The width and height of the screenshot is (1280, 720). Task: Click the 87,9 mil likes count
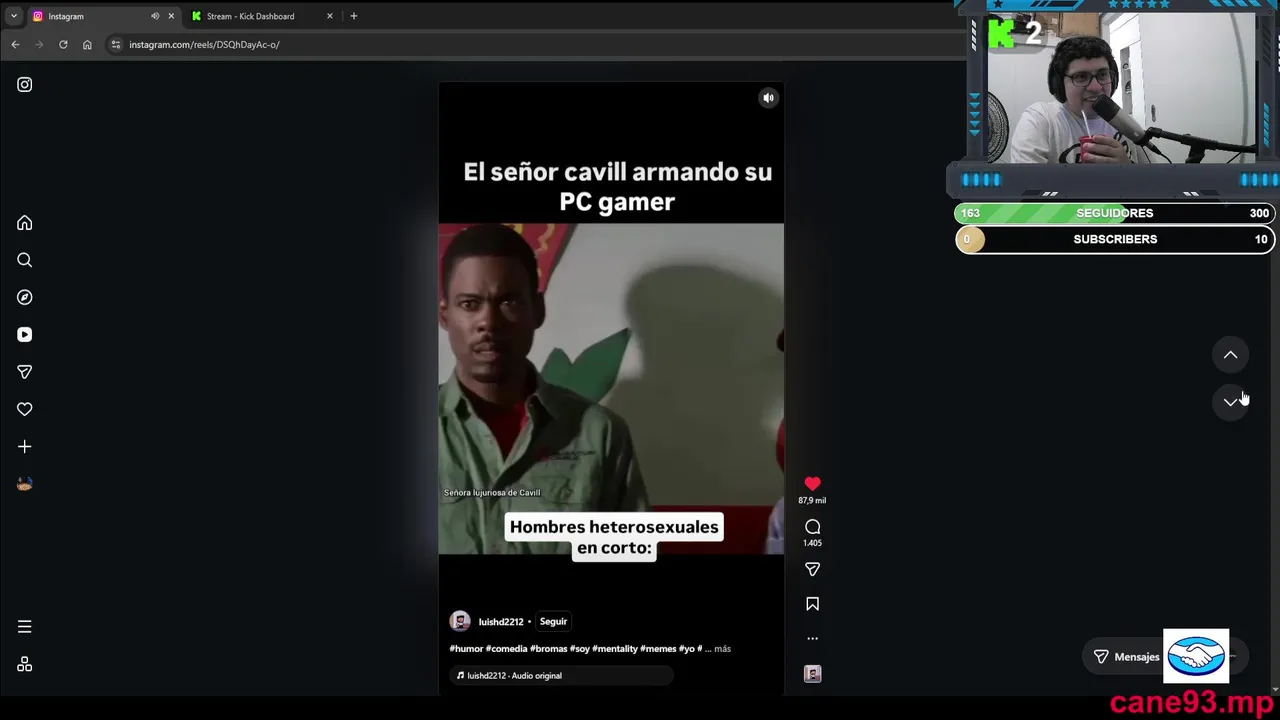click(x=812, y=500)
